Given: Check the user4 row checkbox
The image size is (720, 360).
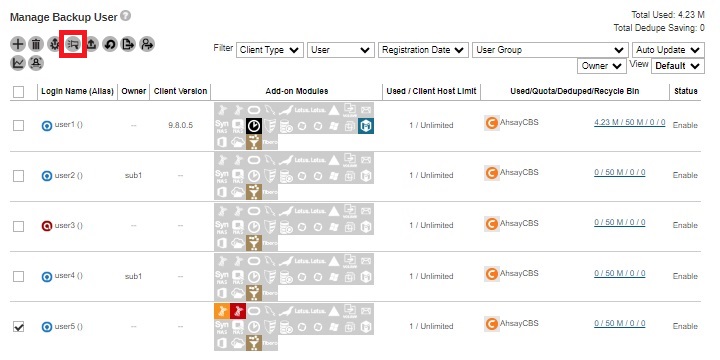Looking at the screenshot, I should [x=18, y=276].
